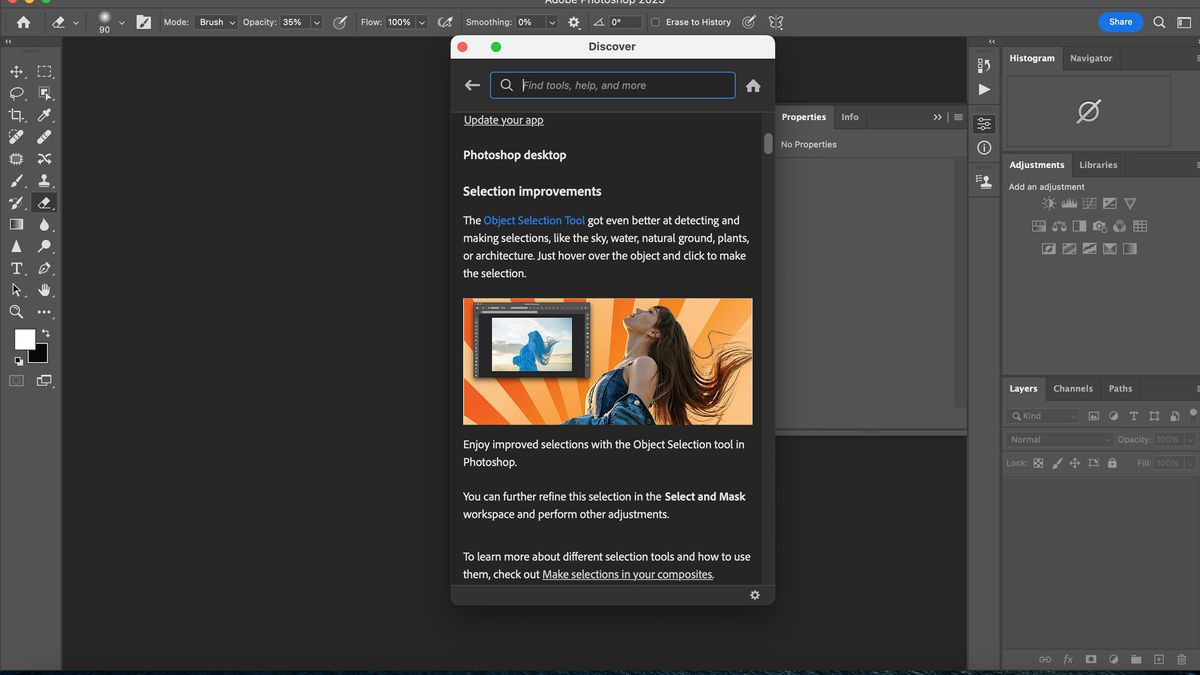Select the Zoom tool
The image size is (1200, 675).
tap(17, 312)
